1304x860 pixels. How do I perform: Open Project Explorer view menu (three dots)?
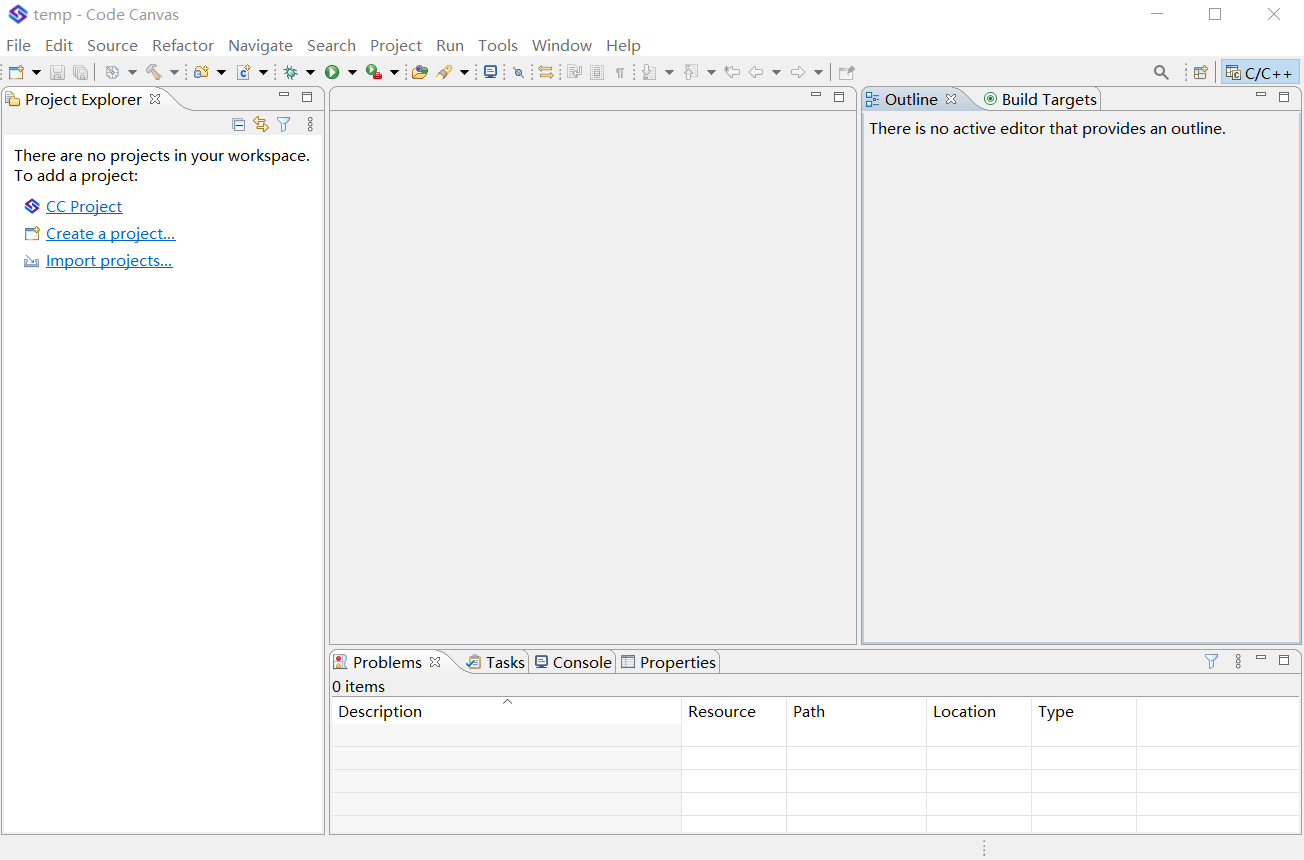310,124
